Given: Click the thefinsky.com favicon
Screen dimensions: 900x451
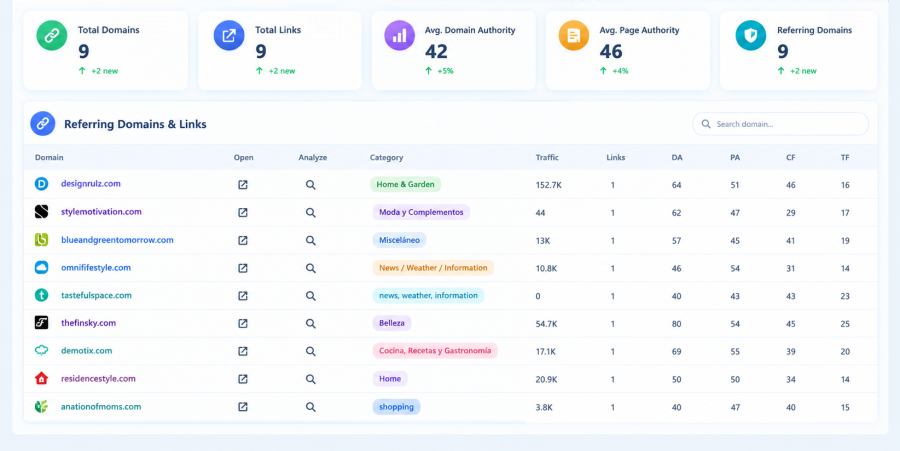Looking at the screenshot, I should [x=41, y=323].
